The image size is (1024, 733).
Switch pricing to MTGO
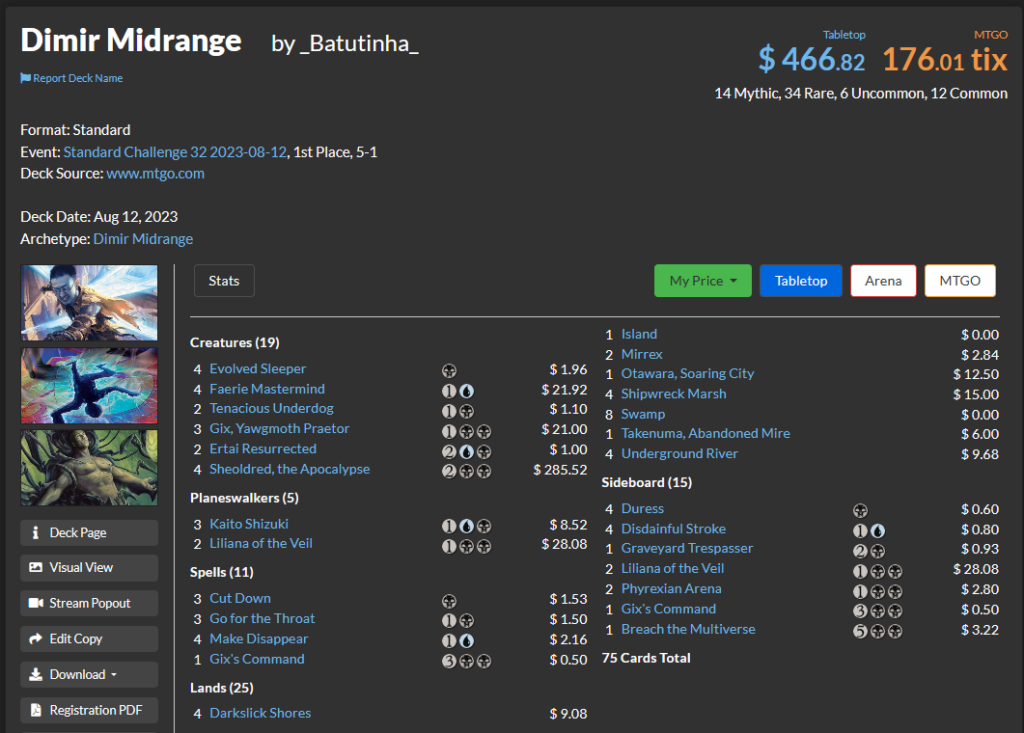[959, 281]
